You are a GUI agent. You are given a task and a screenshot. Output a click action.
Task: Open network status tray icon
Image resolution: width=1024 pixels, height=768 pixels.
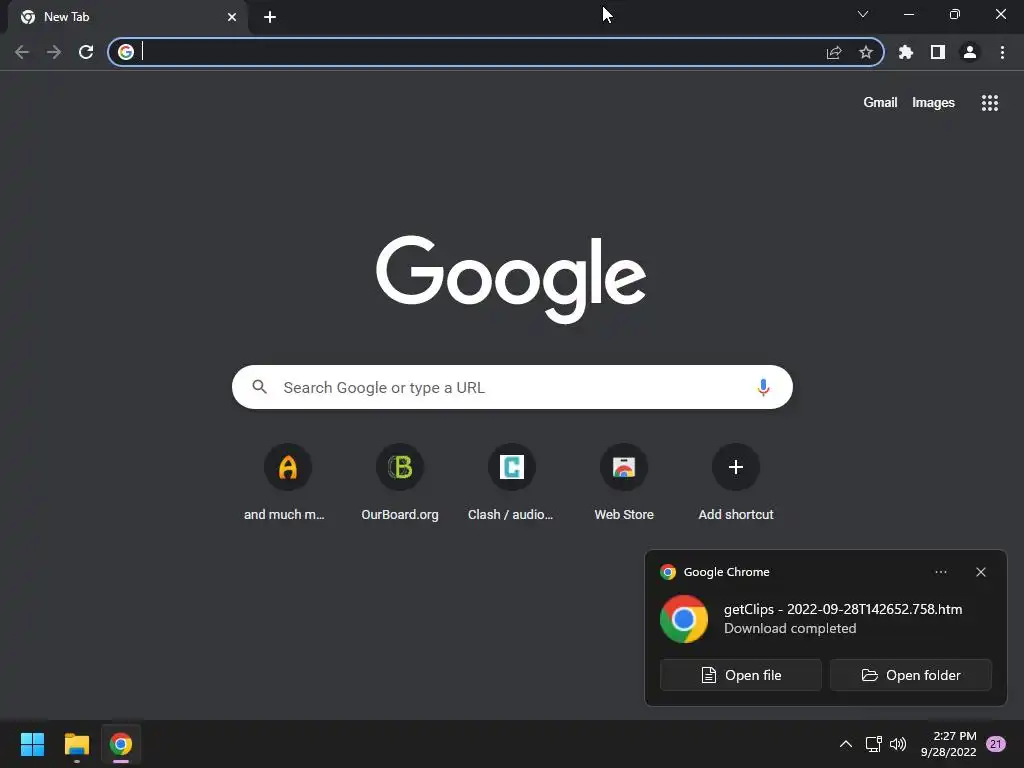click(x=873, y=744)
